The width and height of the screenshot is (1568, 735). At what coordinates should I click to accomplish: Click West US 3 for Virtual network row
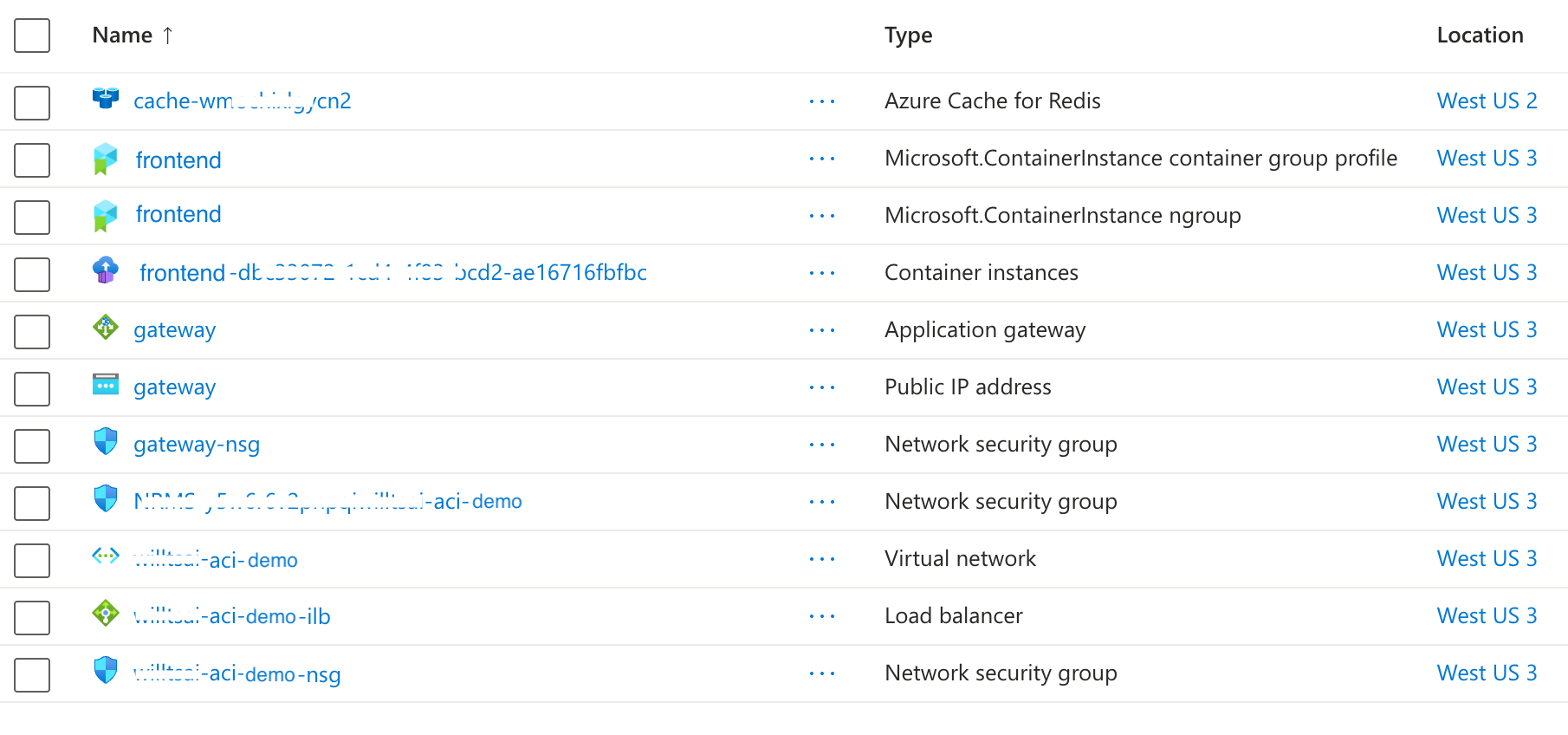coord(1487,559)
